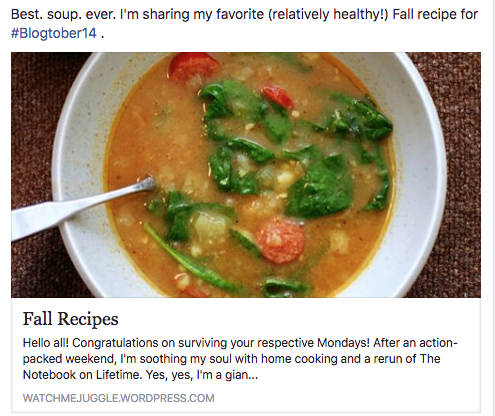Click the 'Notebook on Lifetime' description line
This screenshot has width=495, height=416.
point(140,375)
